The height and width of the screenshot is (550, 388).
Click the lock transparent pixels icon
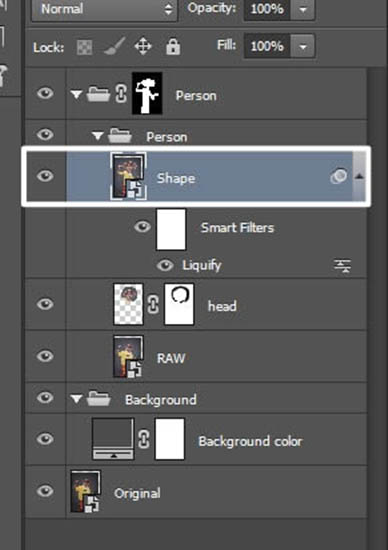coord(85,47)
